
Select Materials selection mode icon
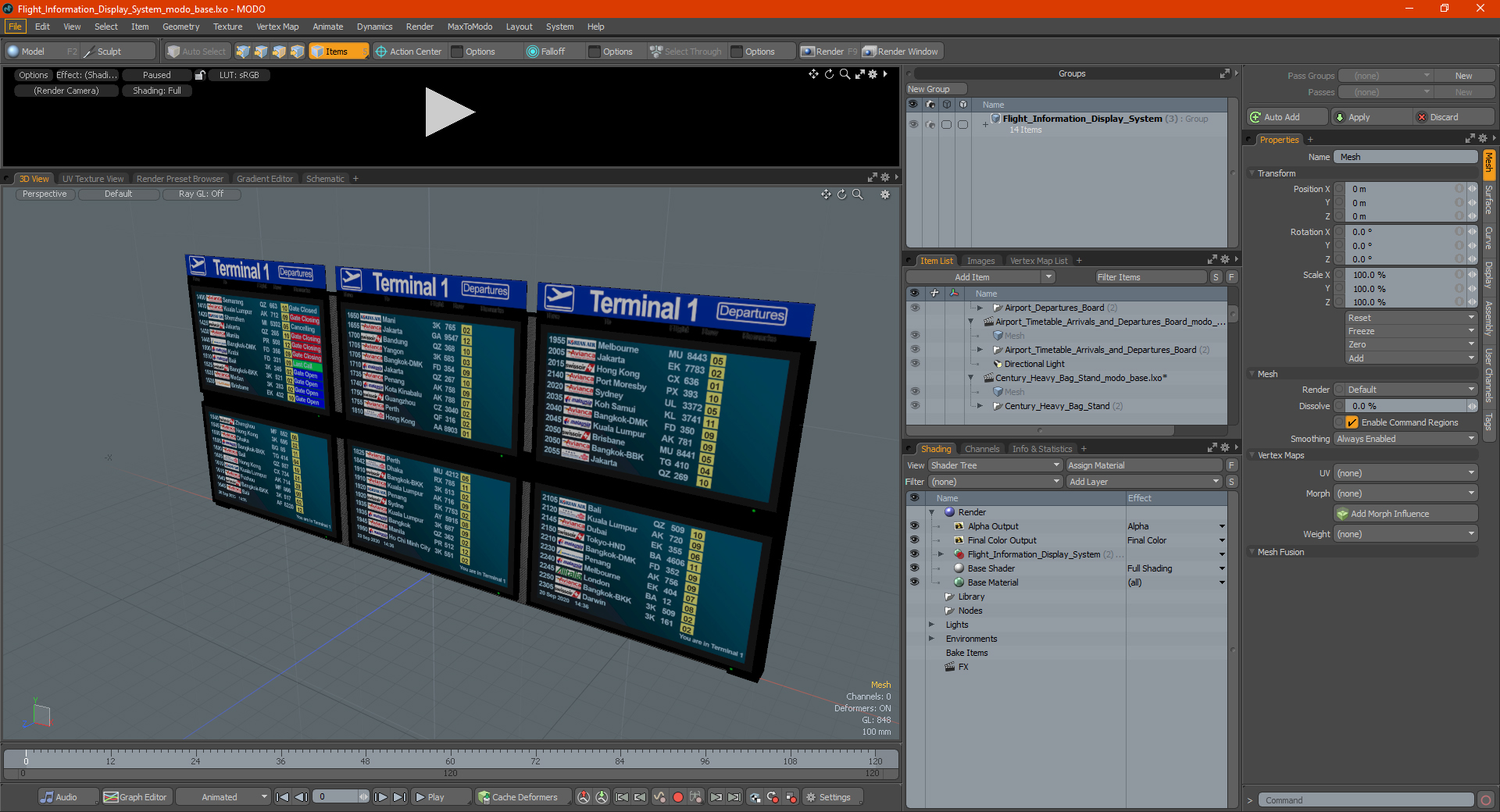[297, 52]
